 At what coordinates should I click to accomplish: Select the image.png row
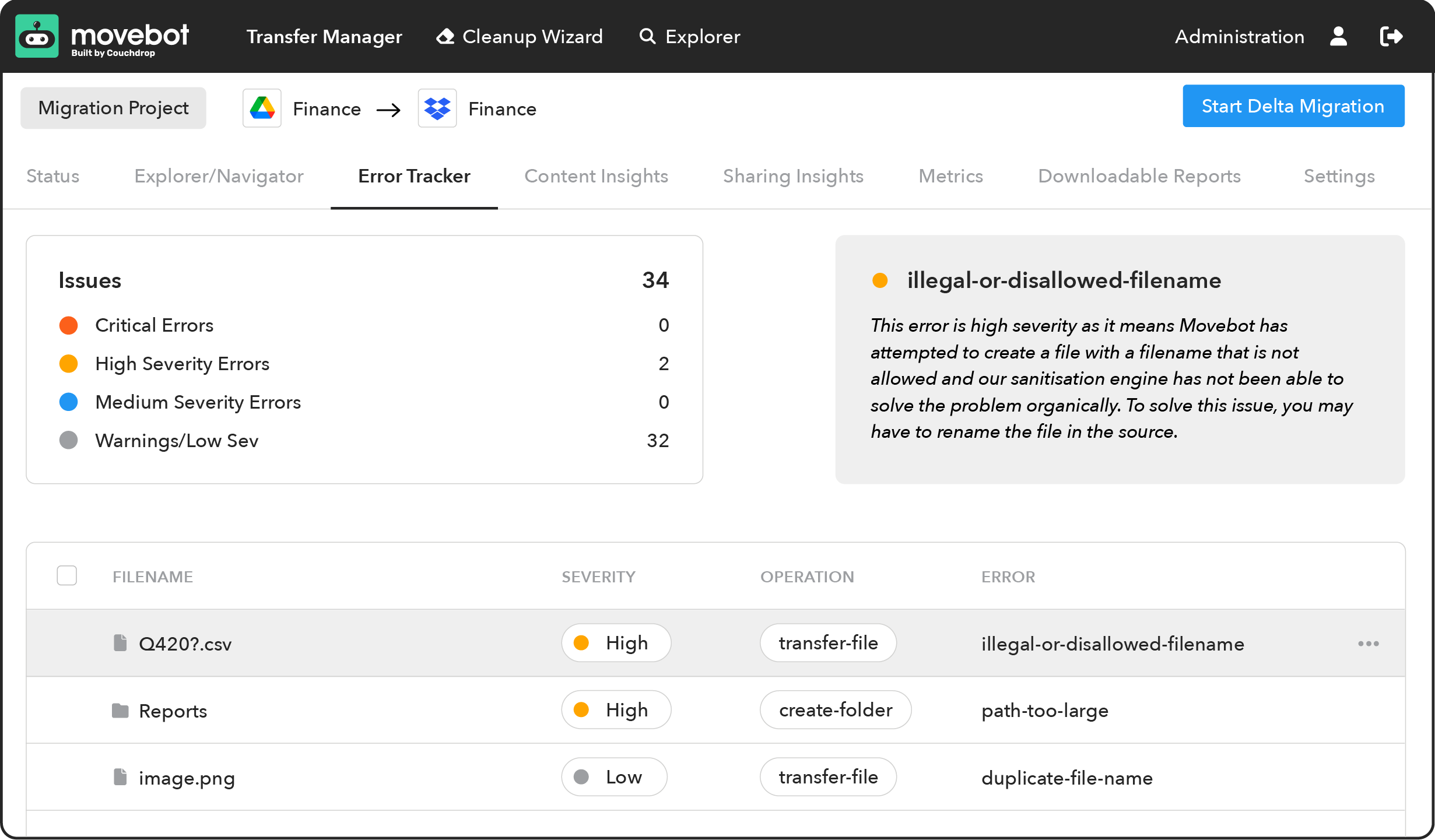pyautogui.click(x=187, y=778)
